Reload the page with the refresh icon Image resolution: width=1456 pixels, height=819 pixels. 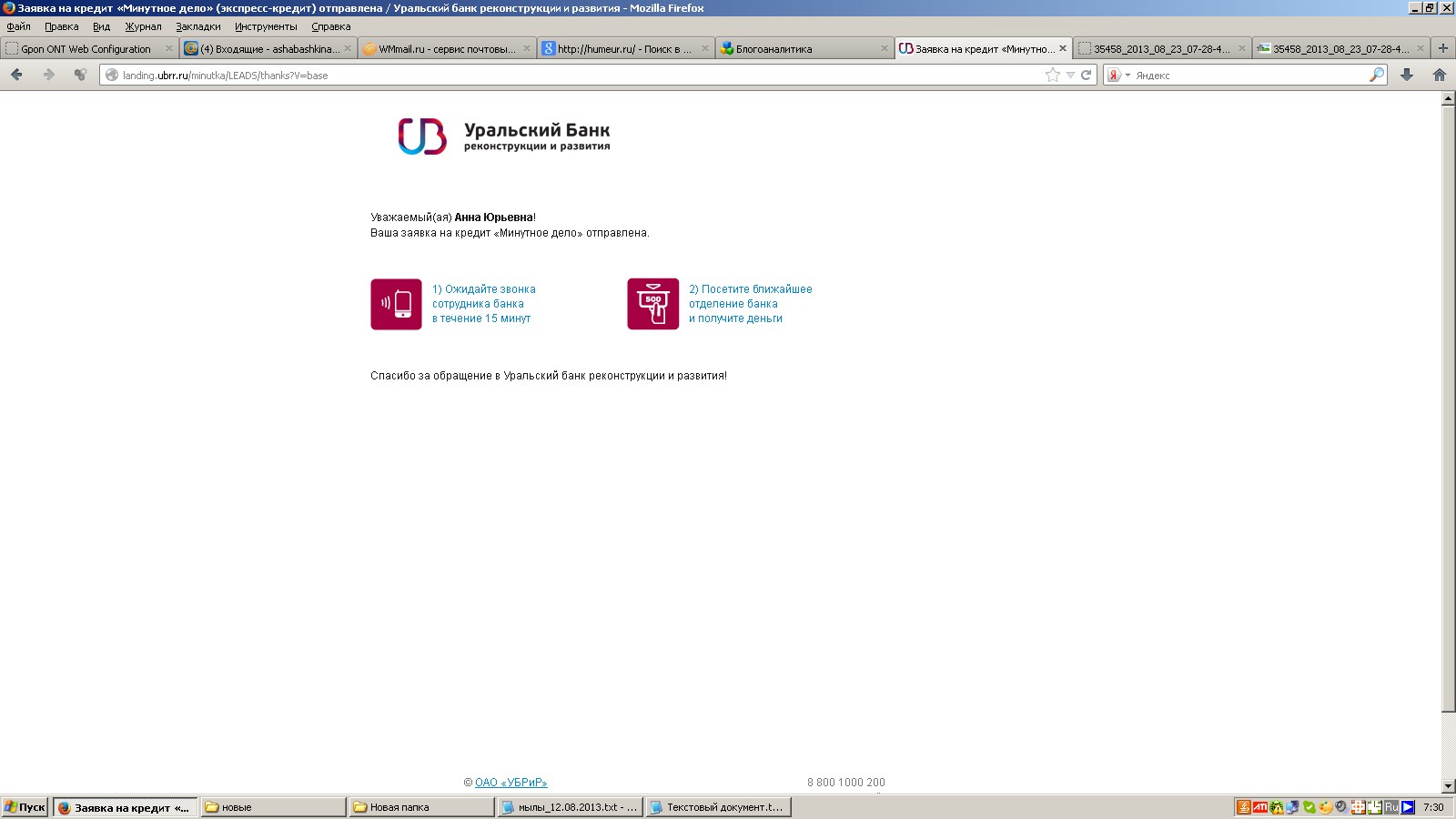(1086, 76)
